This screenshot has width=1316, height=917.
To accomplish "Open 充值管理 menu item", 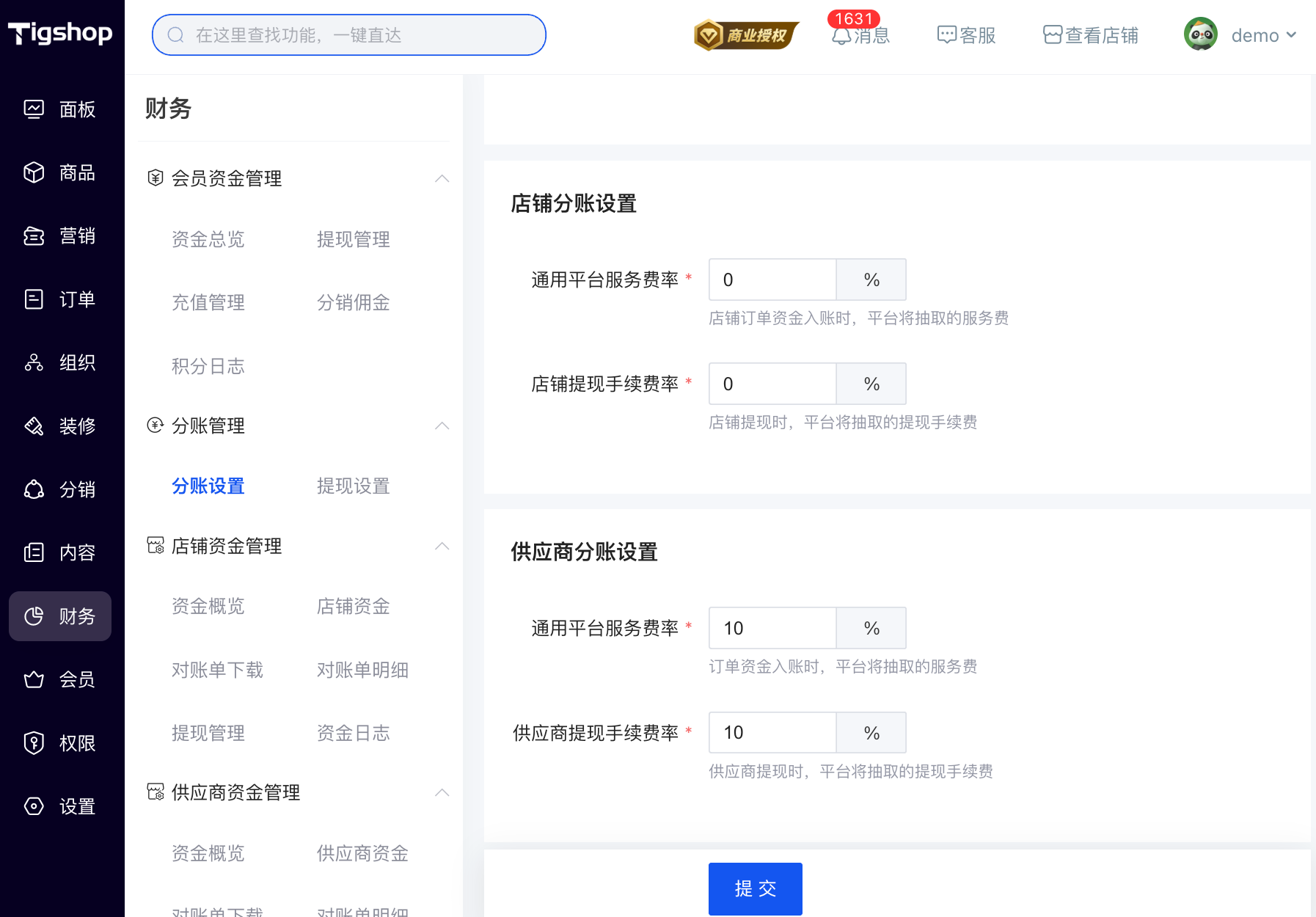I will coord(208,302).
